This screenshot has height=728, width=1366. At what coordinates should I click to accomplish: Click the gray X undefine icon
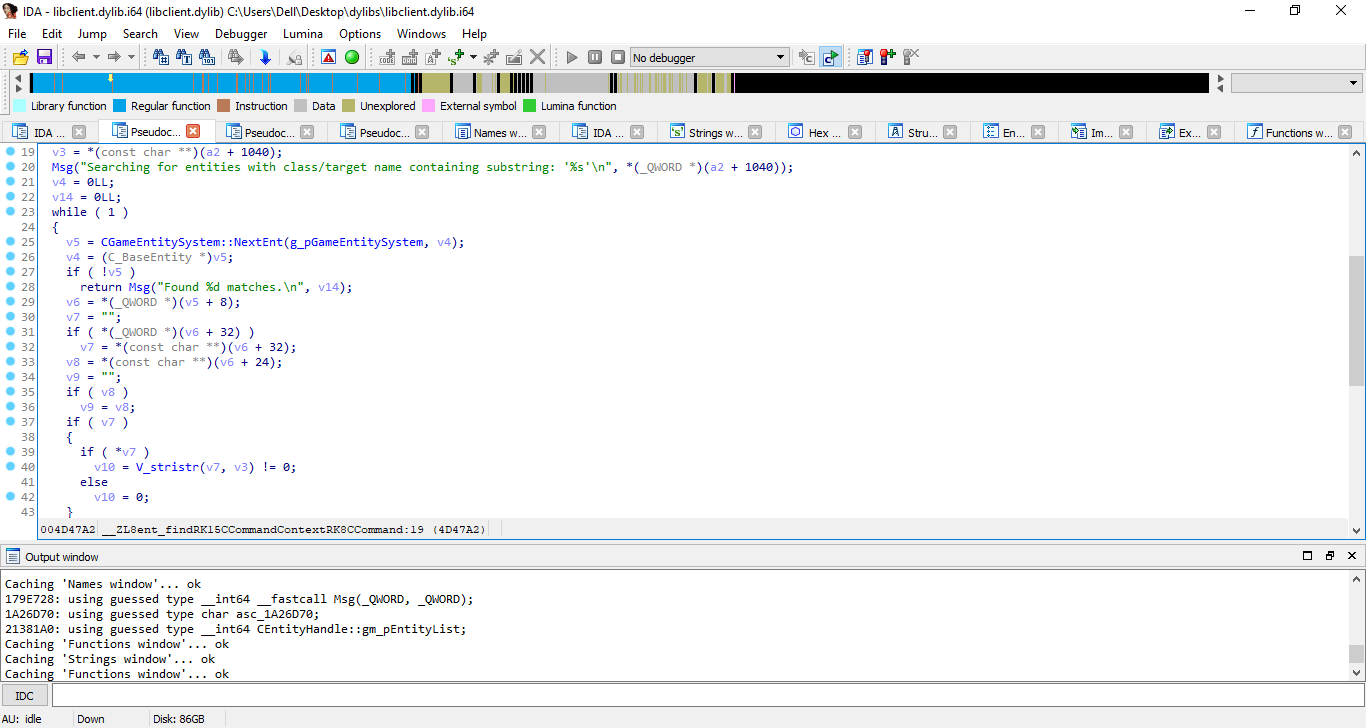538,57
